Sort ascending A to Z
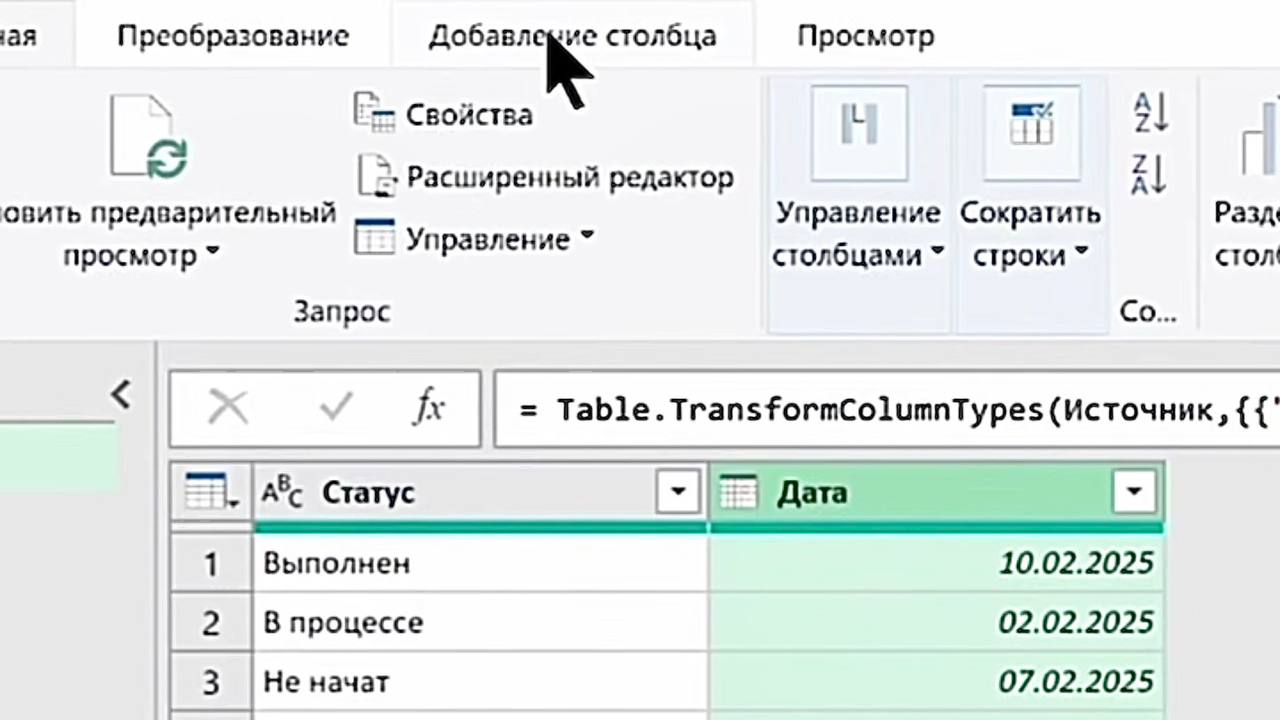Viewport: 1280px width, 720px height. tap(1151, 113)
